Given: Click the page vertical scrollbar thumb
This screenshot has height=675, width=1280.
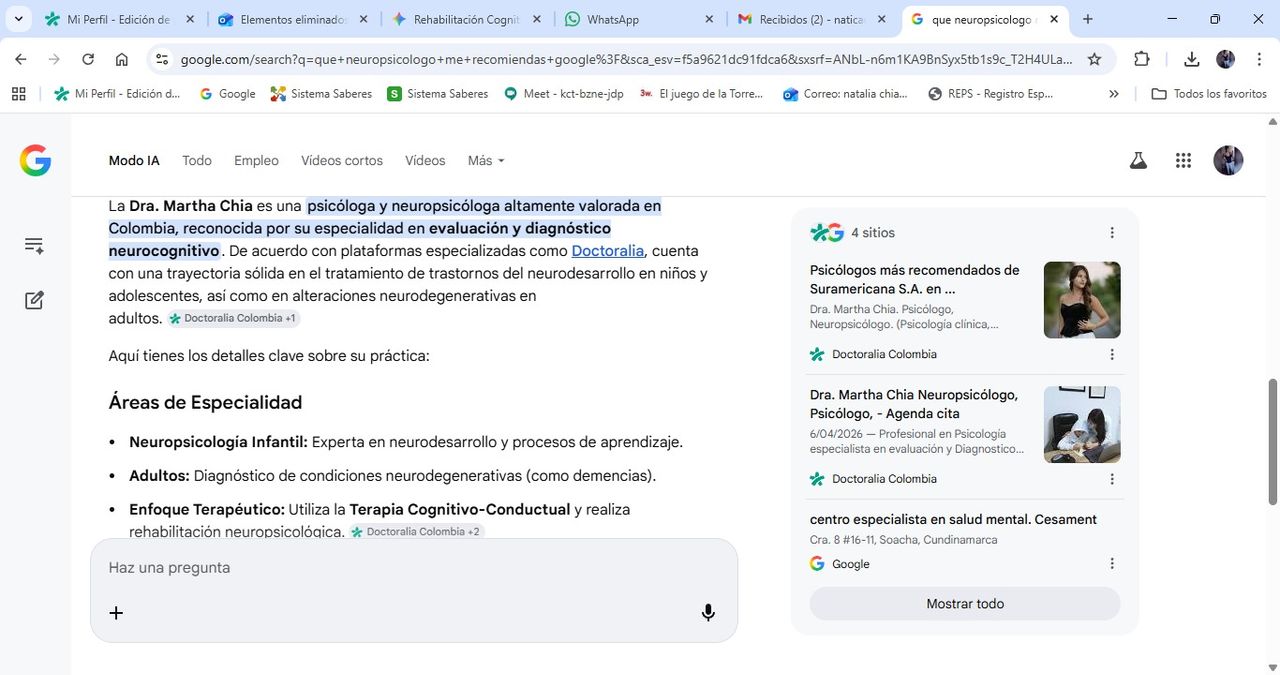Looking at the screenshot, I should 1273,441.
